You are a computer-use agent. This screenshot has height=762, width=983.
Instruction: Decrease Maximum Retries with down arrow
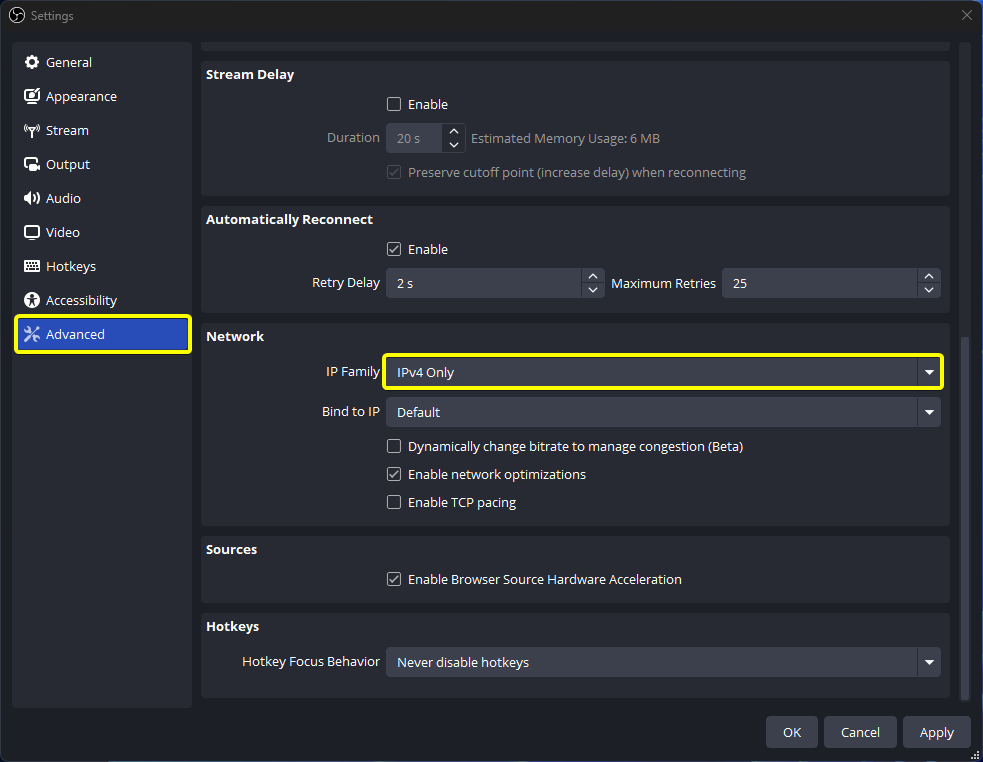[929, 290]
